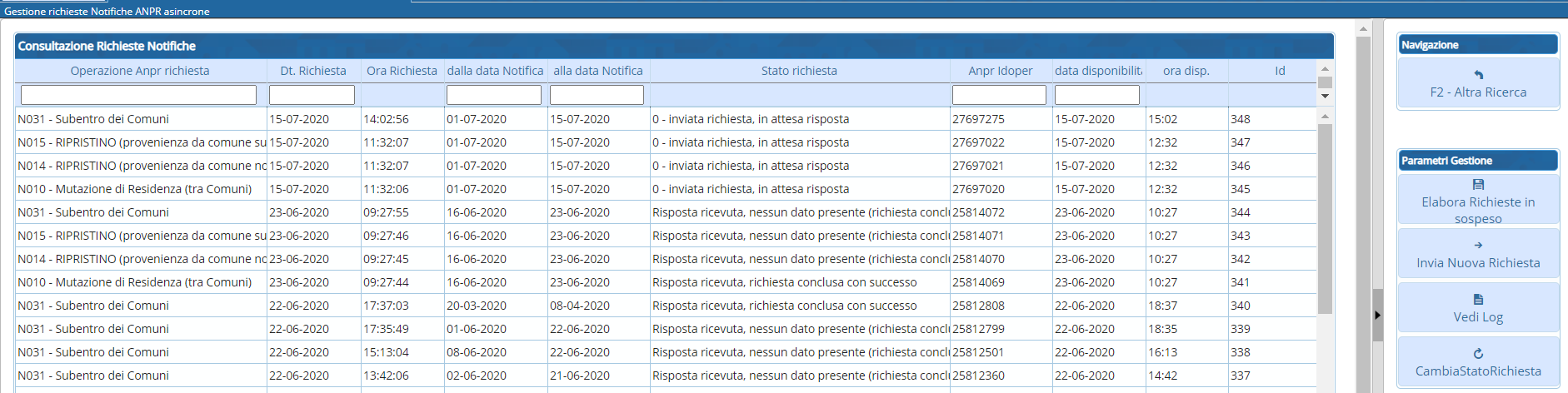Click the document icon above Vedi Log
Viewport: 1568px width, 393px height.
pyautogui.click(x=1478, y=300)
